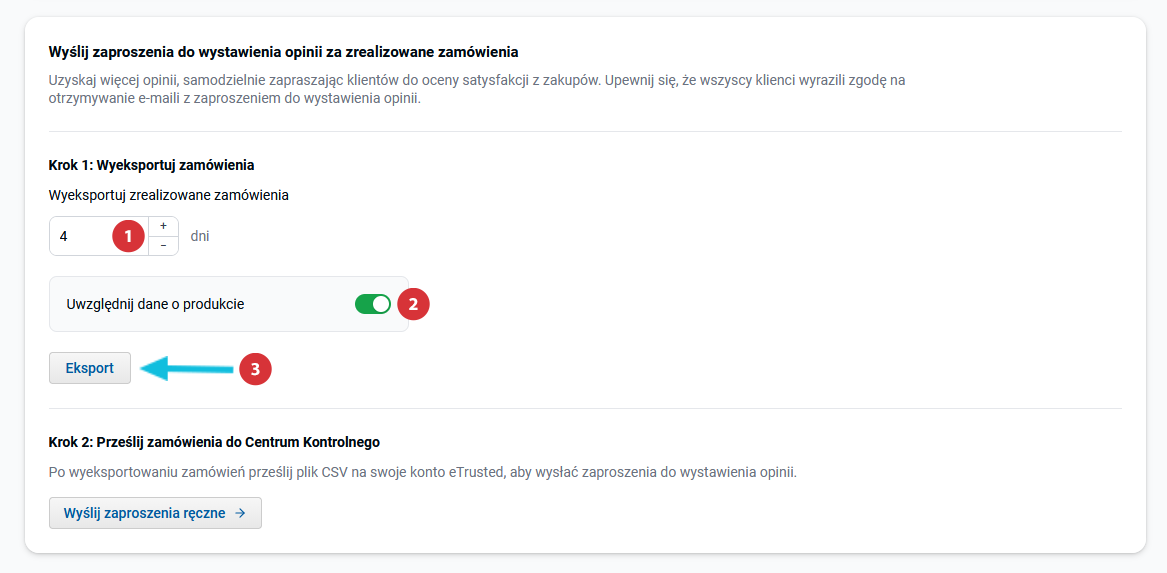Click the red badge numbered 2
1167x573 pixels.
(414, 304)
